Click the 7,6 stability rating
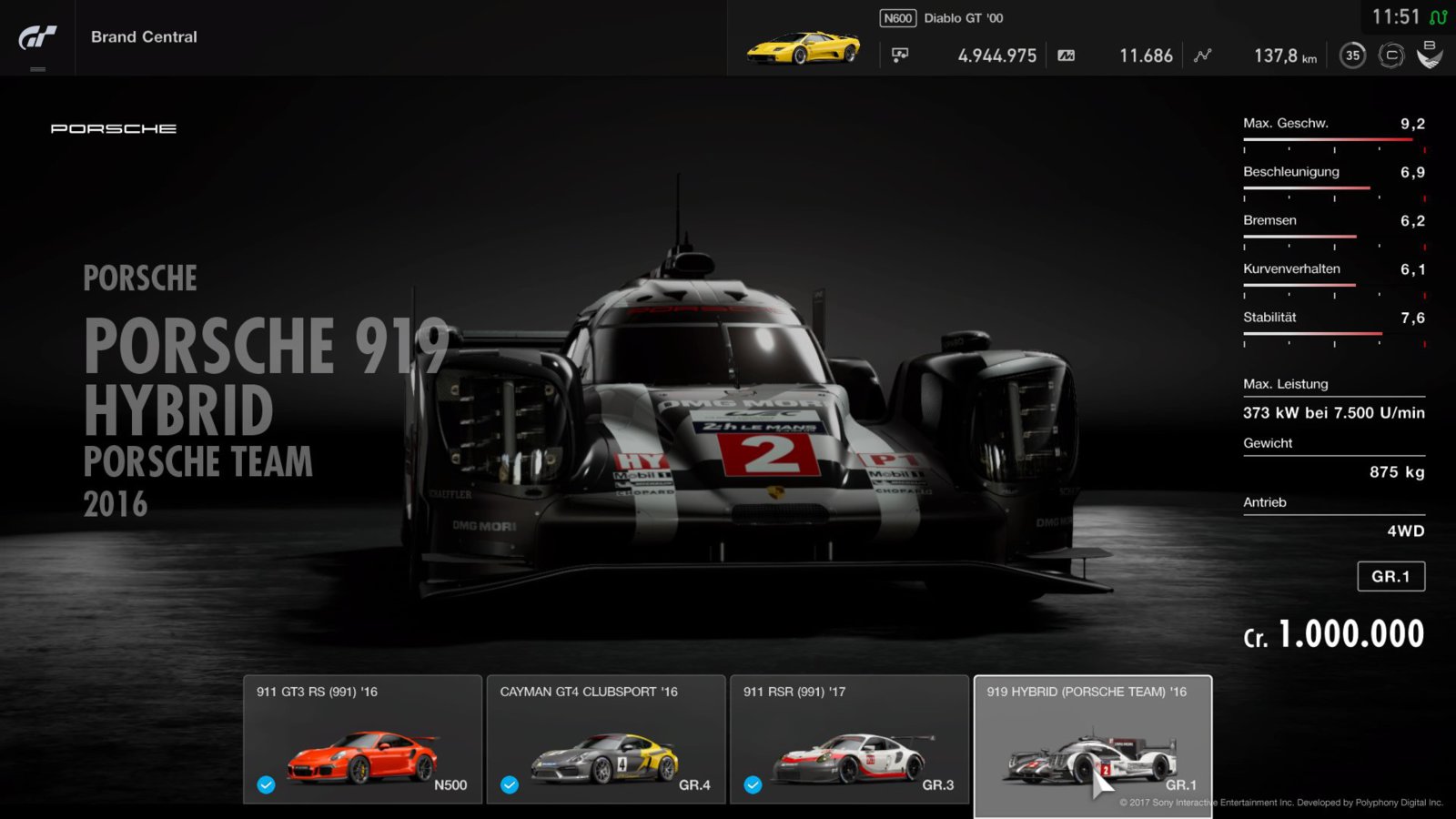Image resolution: width=1456 pixels, height=819 pixels. (x=1412, y=318)
